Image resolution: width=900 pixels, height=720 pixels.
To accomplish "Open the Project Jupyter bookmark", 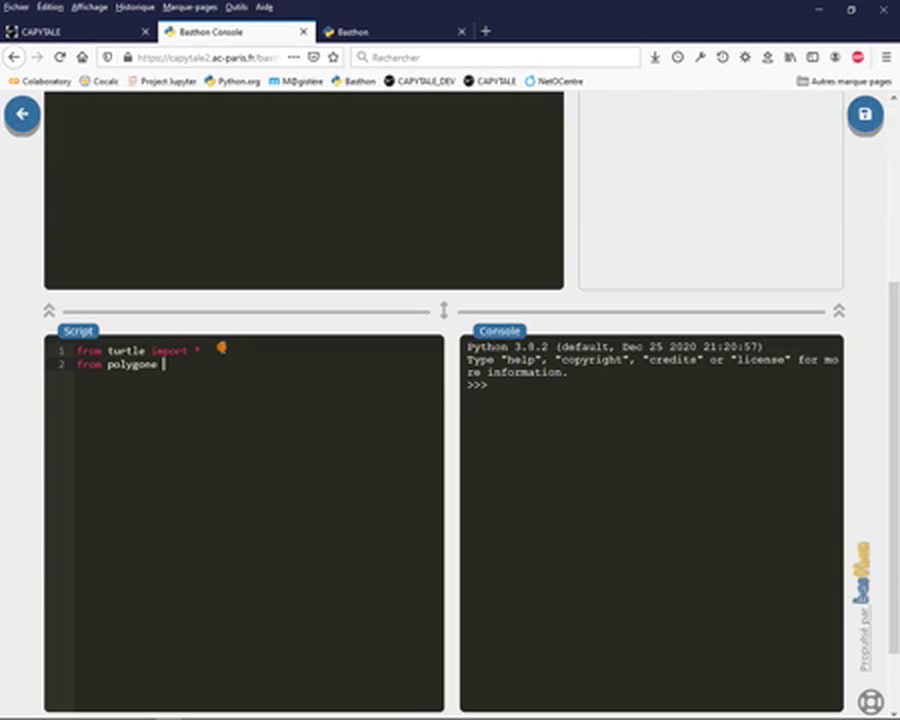I will pos(161,82).
